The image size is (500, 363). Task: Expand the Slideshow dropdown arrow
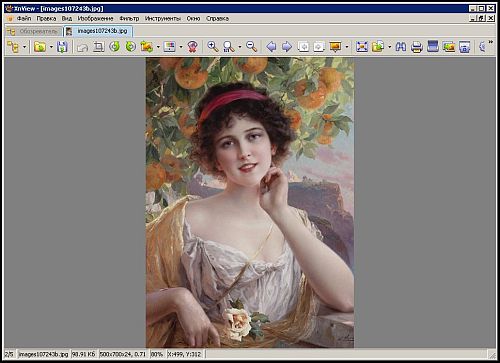tap(347, 47)
